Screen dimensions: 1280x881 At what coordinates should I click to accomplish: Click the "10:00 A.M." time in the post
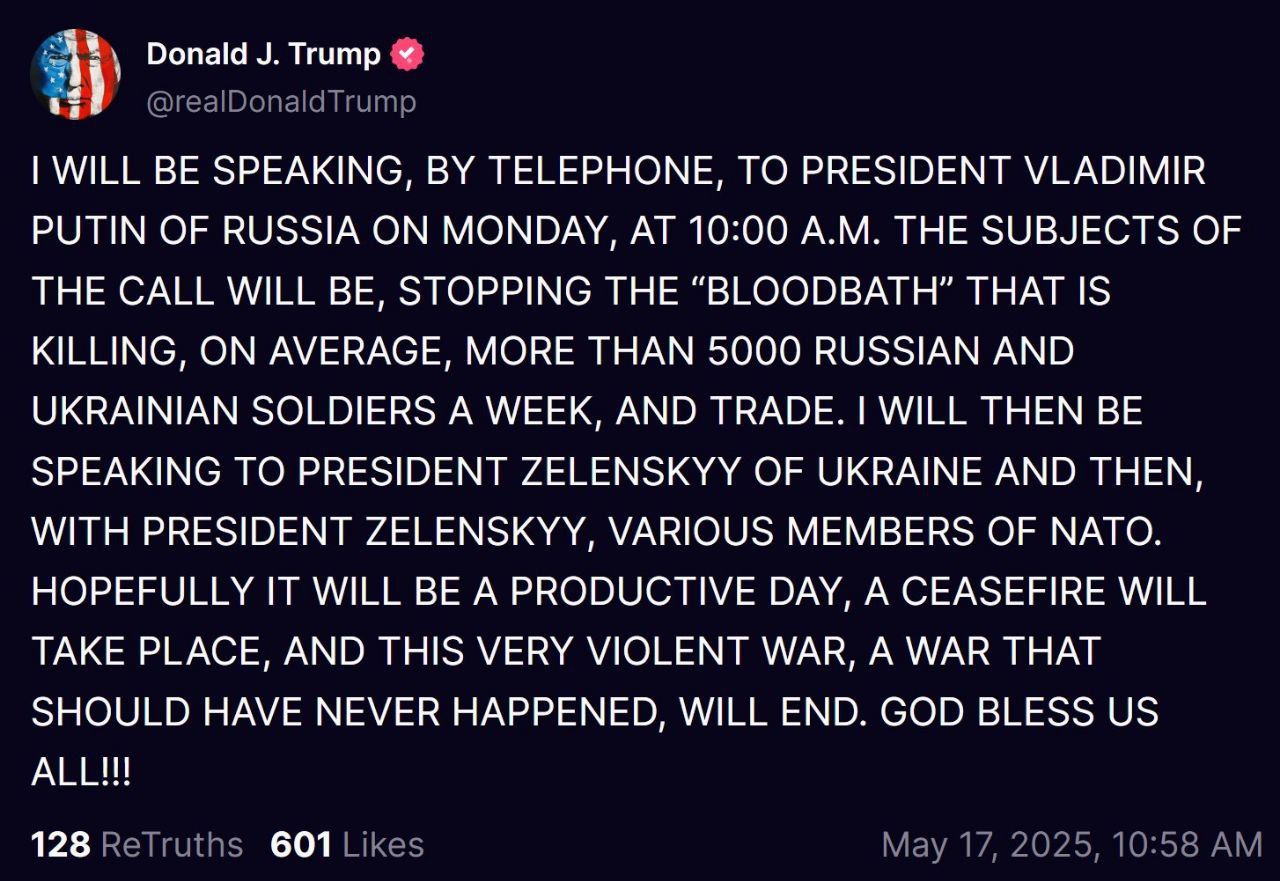click(786, 231)
